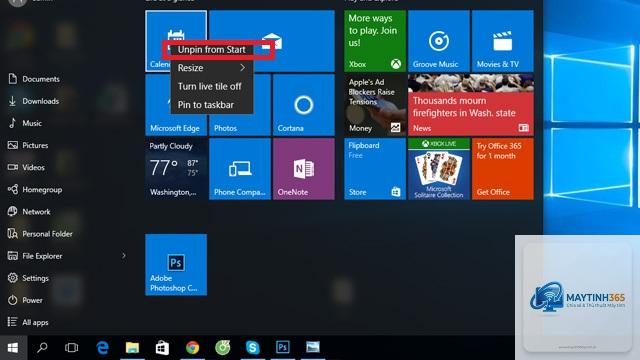Open the News tile about firefighters

pos(471,105)
